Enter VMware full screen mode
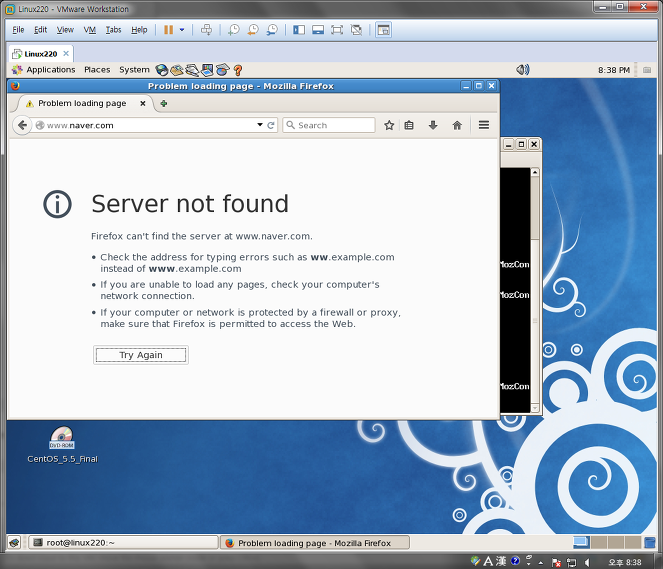Screen dimensions: 663x569 tap(337, 30)
